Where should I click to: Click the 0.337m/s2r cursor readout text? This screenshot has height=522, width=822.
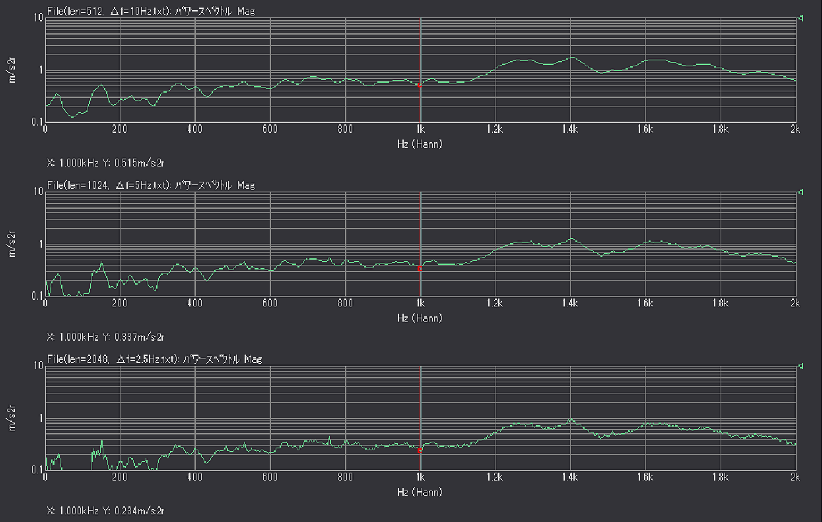[x=104, y=335]
